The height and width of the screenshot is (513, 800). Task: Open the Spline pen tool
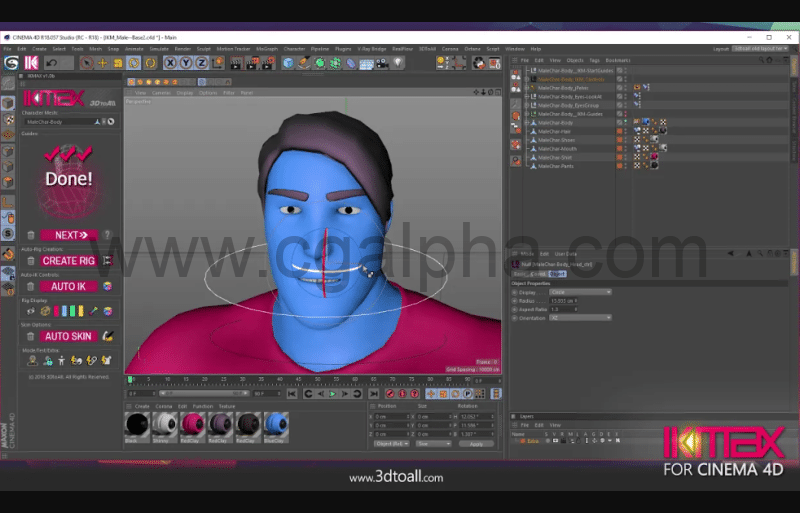tap(304, 63)
